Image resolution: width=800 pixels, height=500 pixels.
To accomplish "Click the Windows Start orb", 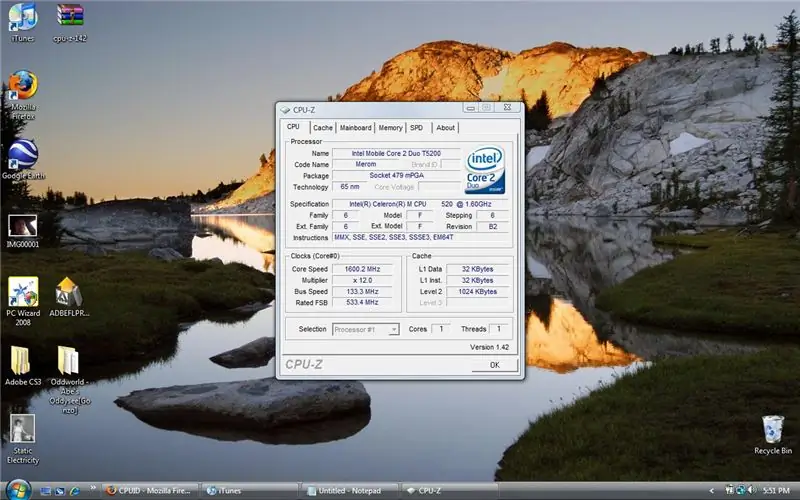I will (18, 490).
